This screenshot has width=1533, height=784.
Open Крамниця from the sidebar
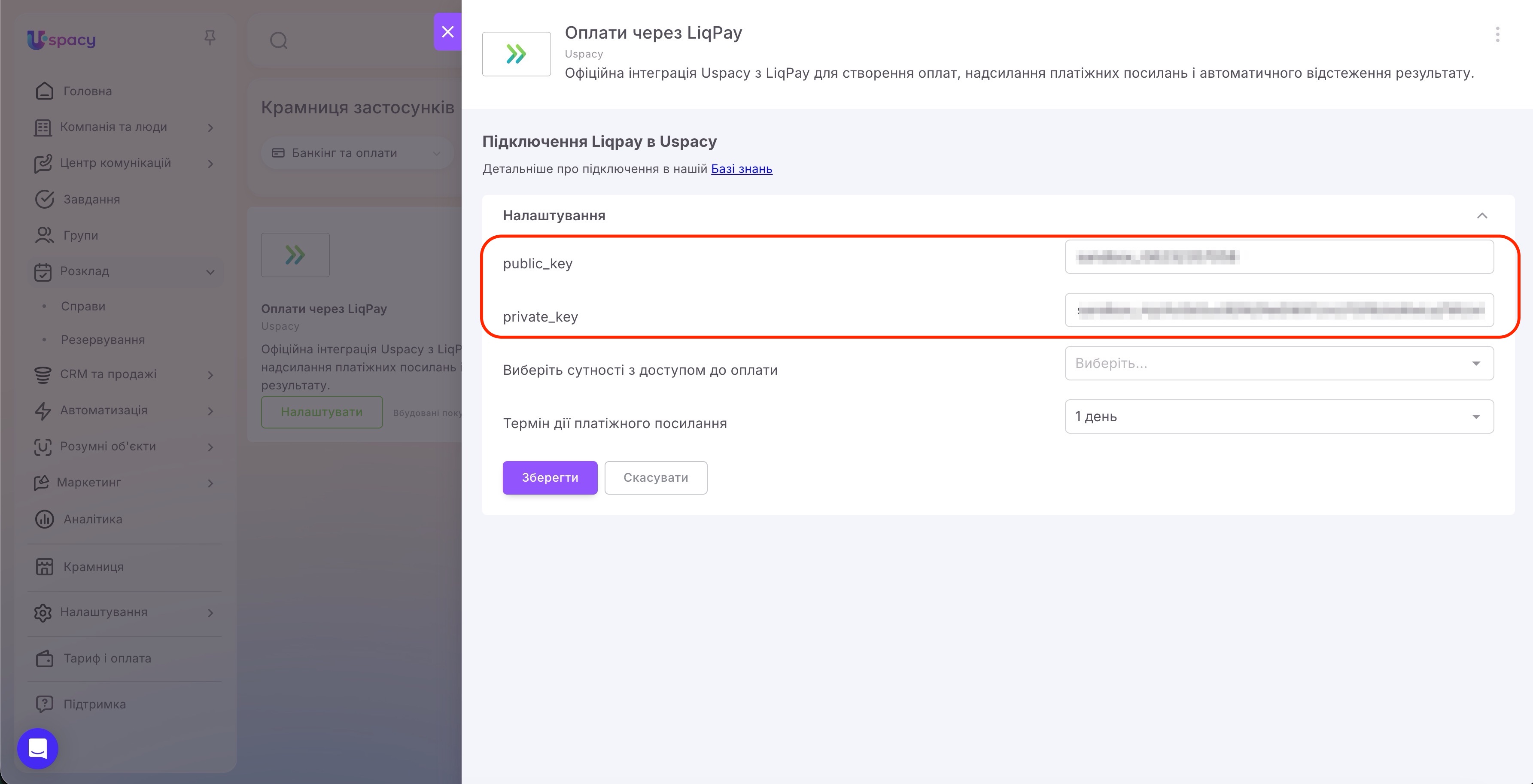point(94,567)
